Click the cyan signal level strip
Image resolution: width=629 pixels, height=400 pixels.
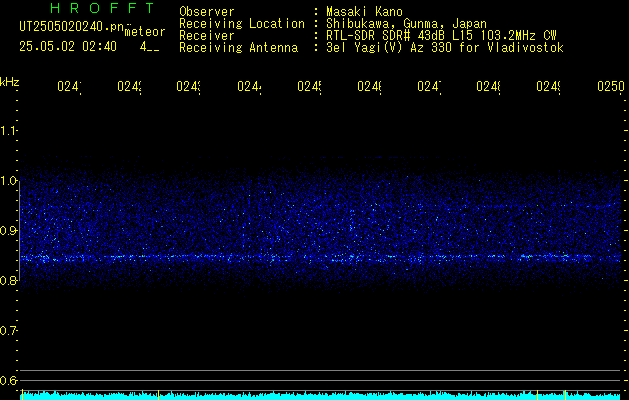coord(322,396)
